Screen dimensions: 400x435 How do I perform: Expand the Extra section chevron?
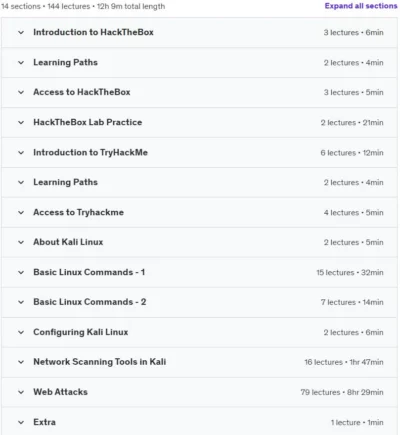tap(21, 422)
